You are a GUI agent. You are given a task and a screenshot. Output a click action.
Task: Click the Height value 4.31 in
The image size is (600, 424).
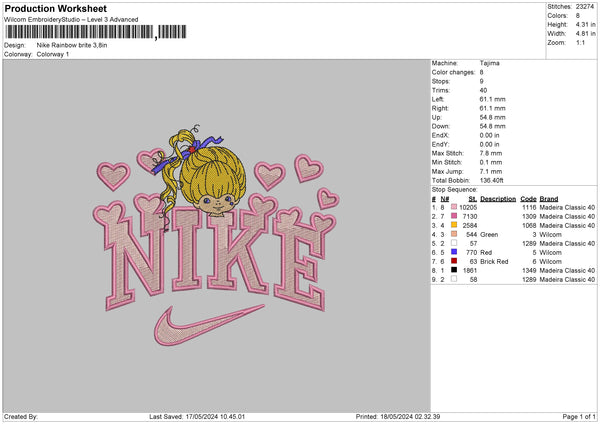coord(585,24)
